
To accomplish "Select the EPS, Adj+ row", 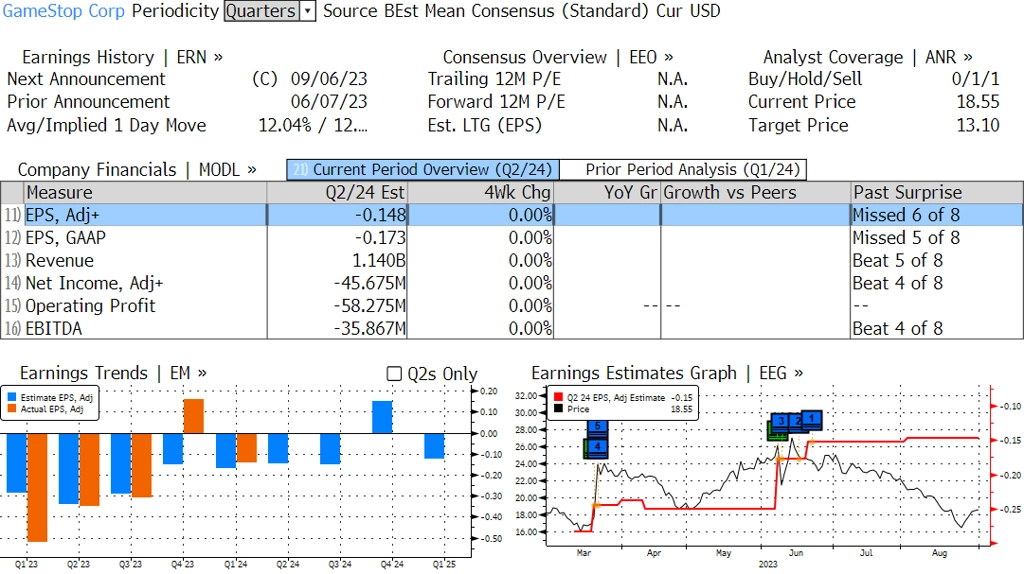I will pyautogui.click(x=511, y=215).
